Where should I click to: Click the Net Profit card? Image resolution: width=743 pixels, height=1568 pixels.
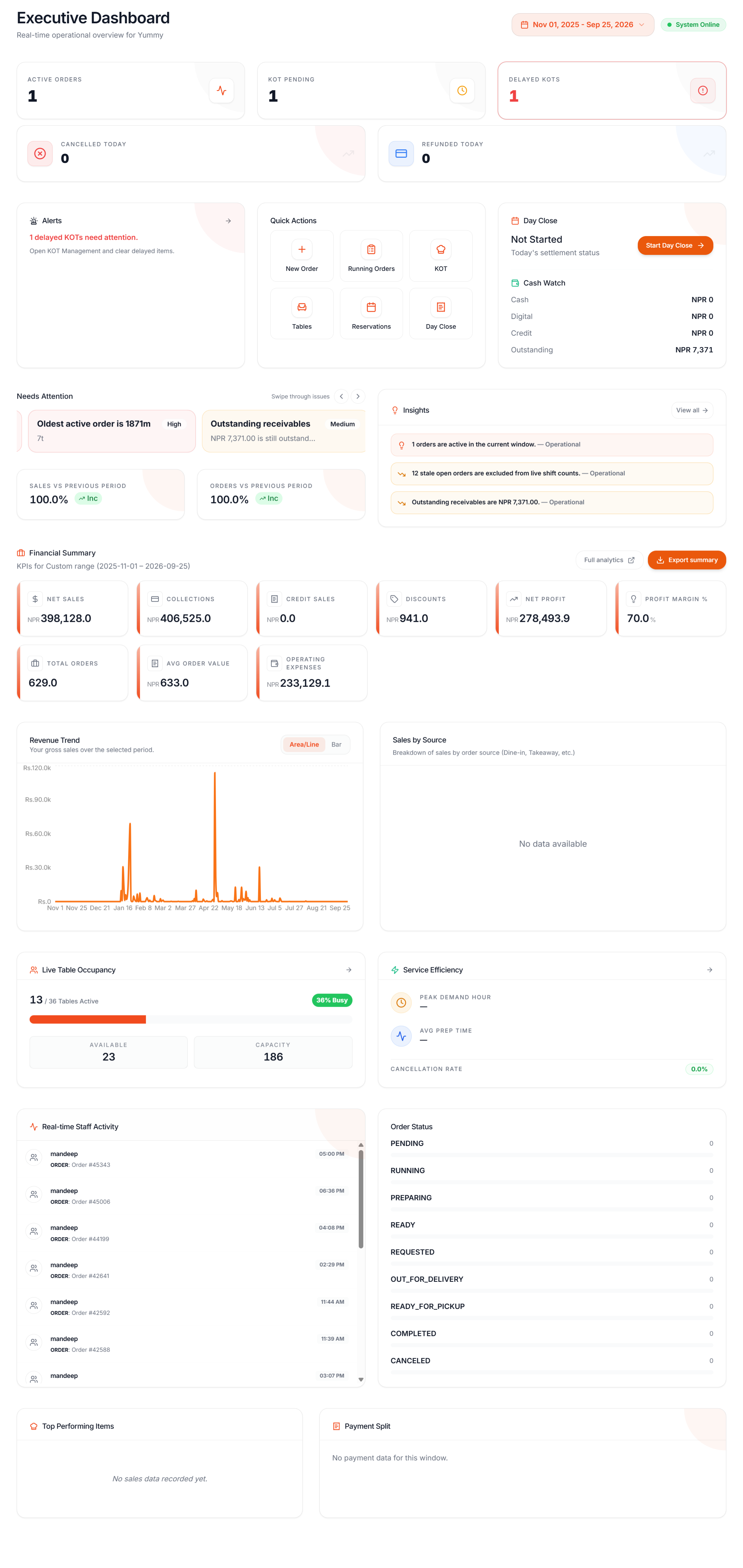point(551,609)
